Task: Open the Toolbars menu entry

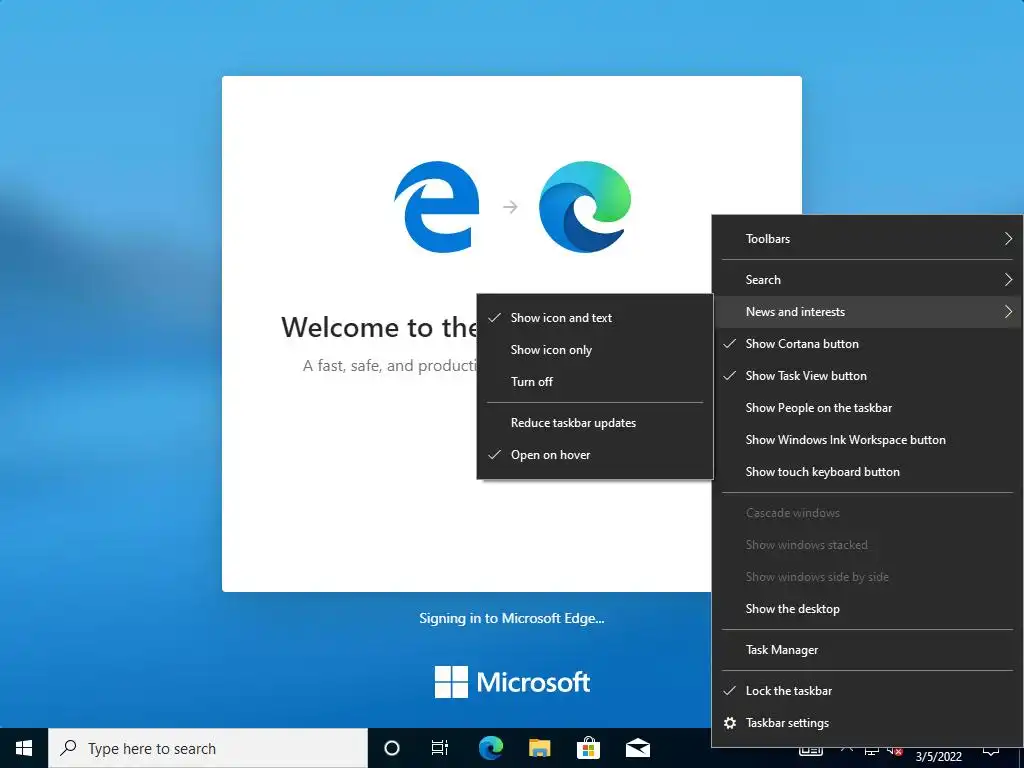Action: click(868, 239)
